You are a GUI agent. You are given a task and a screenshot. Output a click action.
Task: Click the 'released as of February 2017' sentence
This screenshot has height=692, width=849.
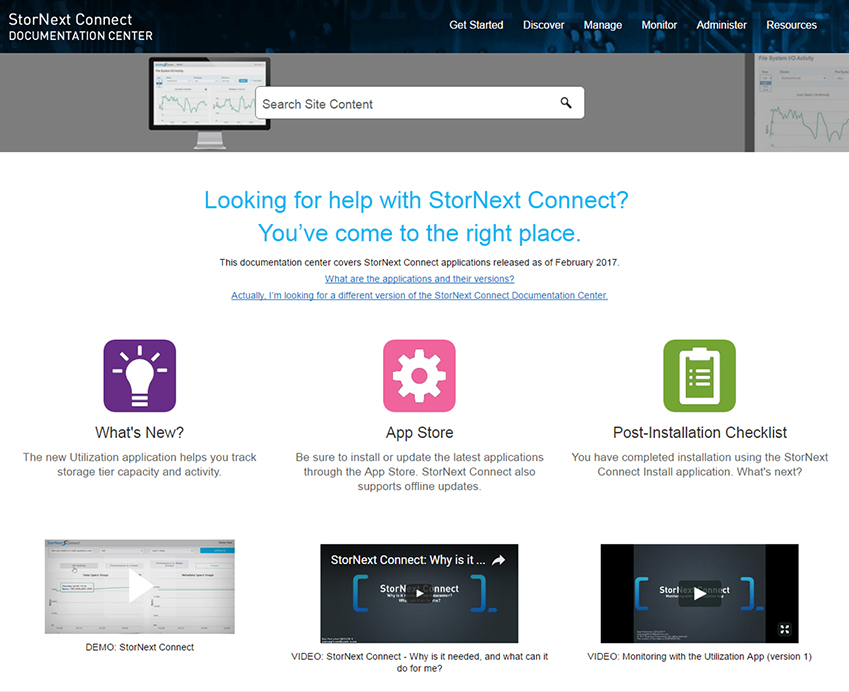420,263
